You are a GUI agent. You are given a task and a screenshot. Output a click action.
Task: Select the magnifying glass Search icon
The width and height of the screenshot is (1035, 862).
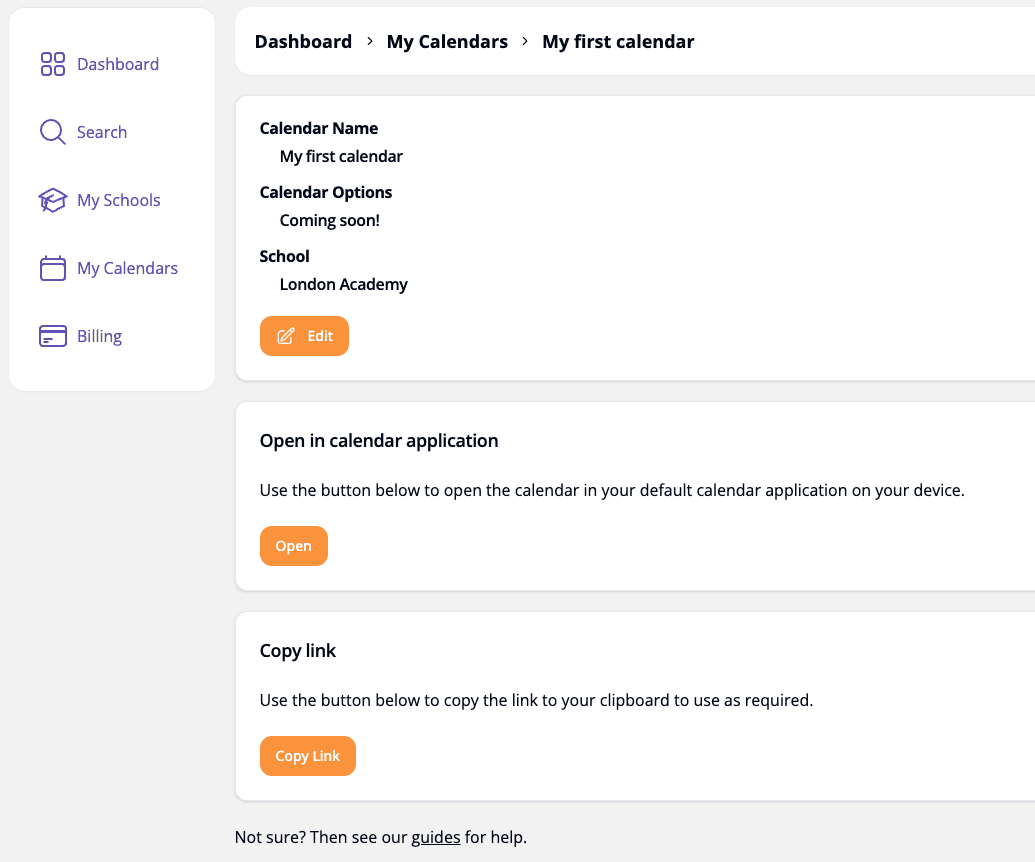(52, 131)
